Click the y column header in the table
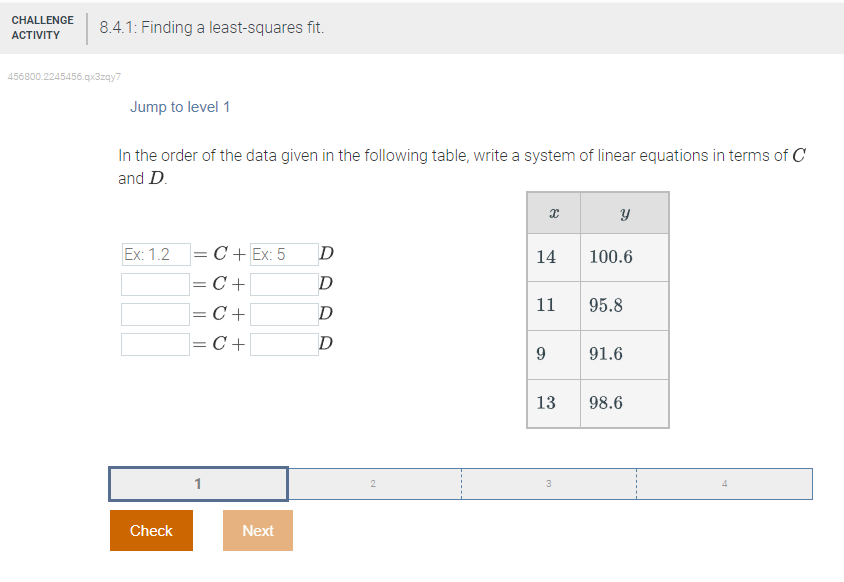The height and width of the screenshot is (582, 844). 624,213
